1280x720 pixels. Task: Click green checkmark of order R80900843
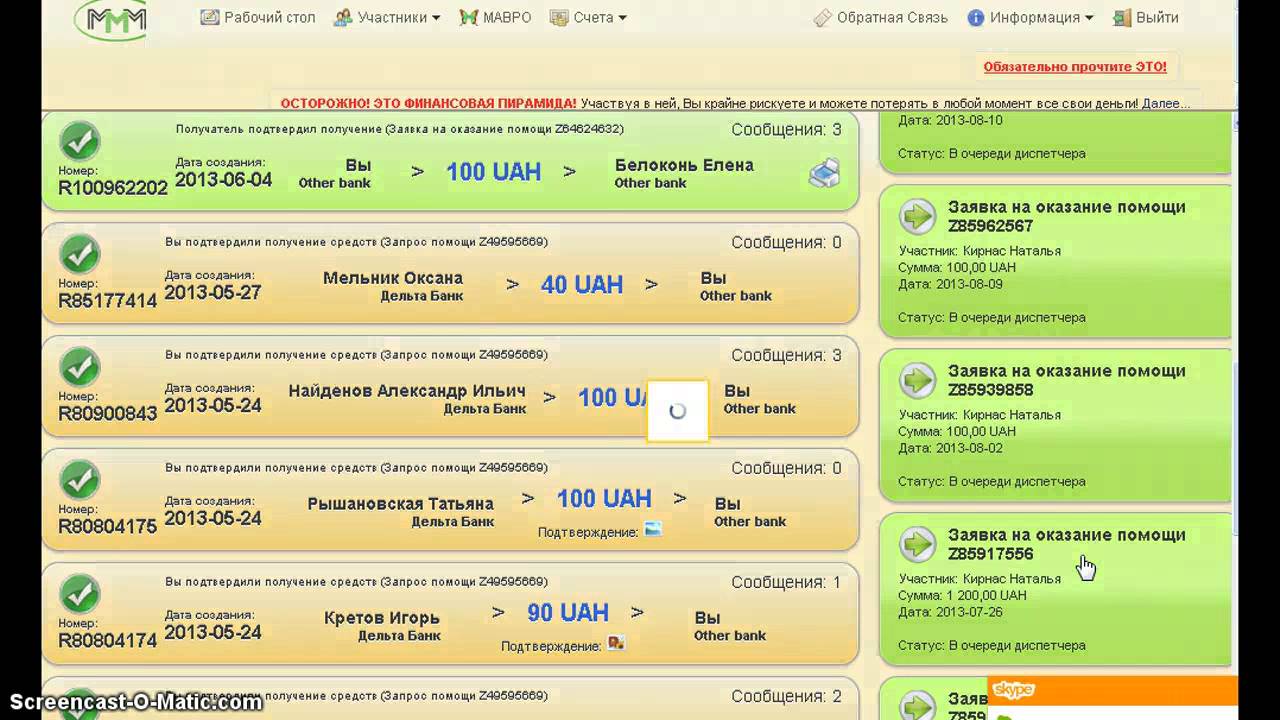point(79,367)
